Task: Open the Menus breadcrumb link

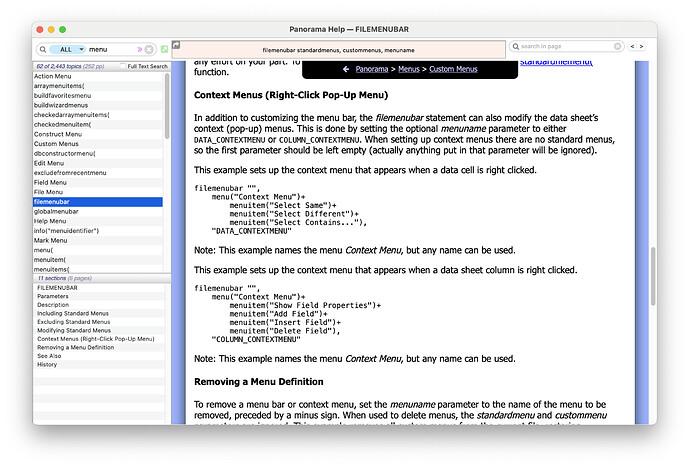Action: tap(409, 69)
